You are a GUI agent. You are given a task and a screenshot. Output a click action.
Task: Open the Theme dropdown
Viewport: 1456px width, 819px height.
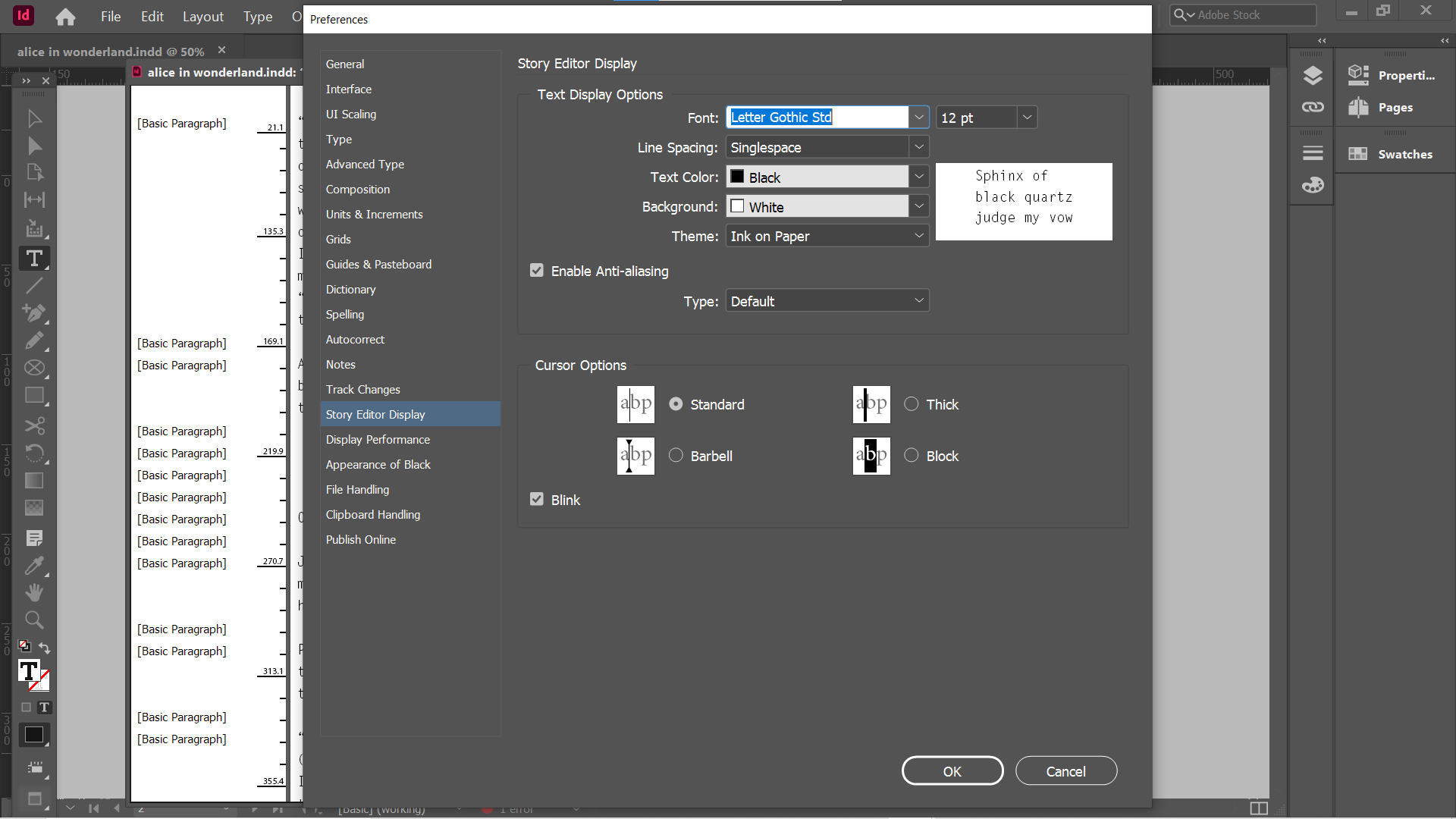918,236
